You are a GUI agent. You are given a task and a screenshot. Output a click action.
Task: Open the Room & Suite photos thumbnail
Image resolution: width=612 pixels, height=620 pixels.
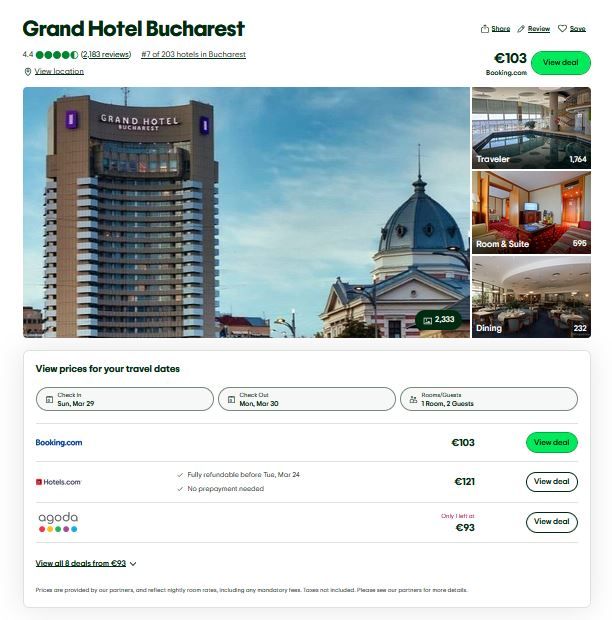[531, 212]
